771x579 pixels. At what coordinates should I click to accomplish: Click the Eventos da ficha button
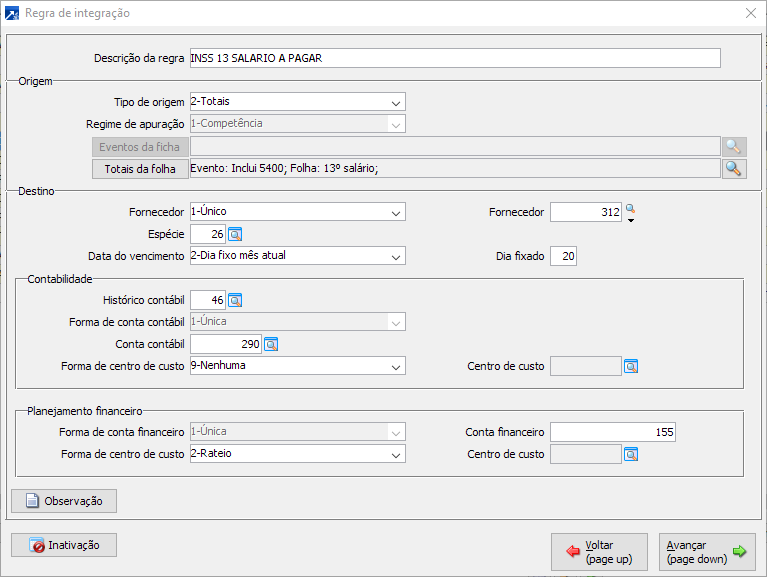140,147
